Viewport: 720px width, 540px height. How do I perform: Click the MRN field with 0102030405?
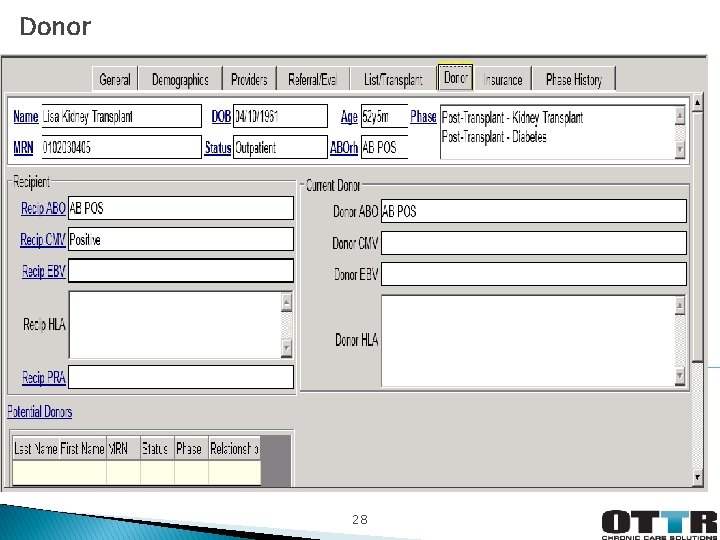click(121, 147)
